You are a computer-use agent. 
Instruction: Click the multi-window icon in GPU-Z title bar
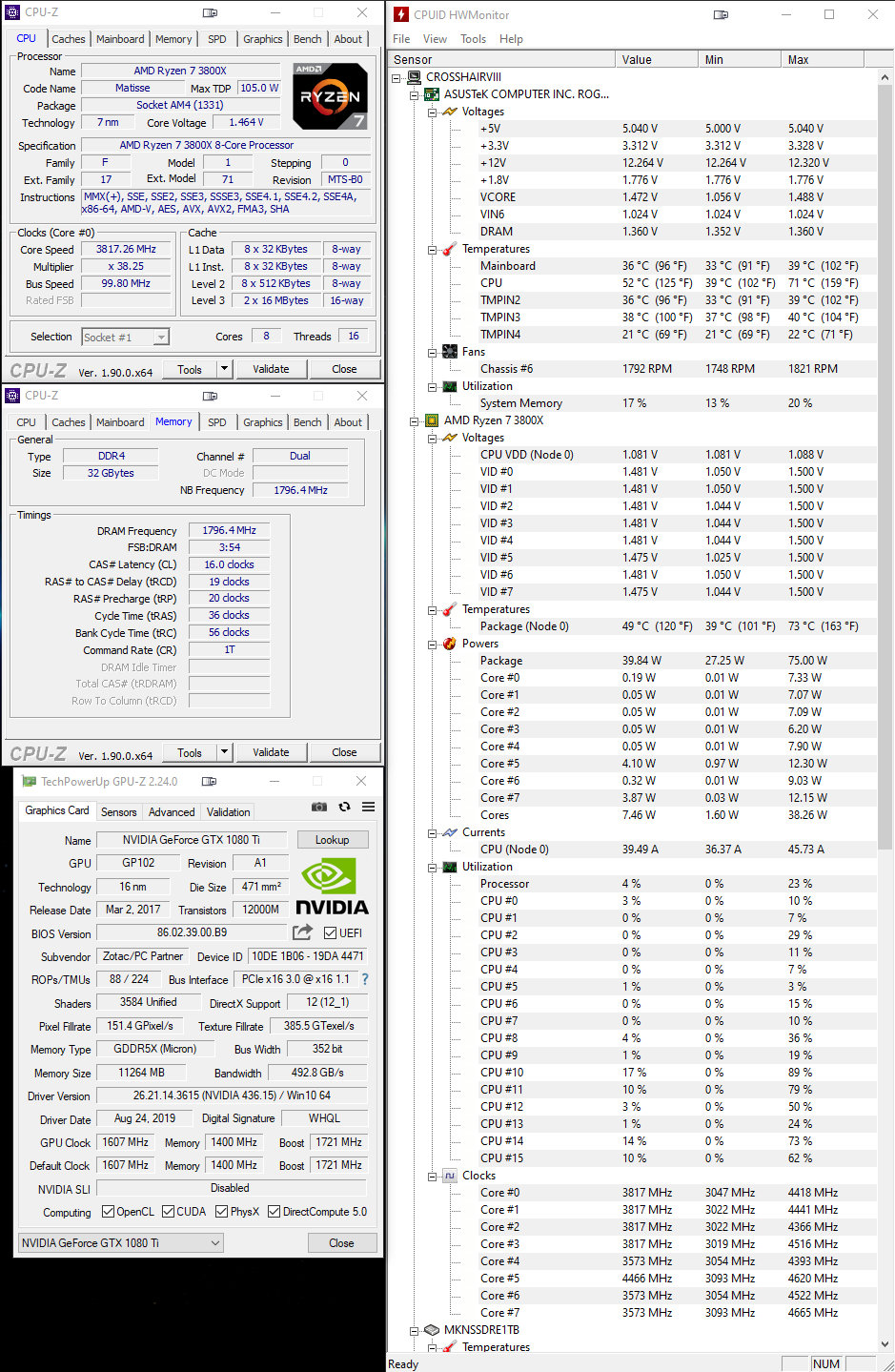(x=209, y=781)
